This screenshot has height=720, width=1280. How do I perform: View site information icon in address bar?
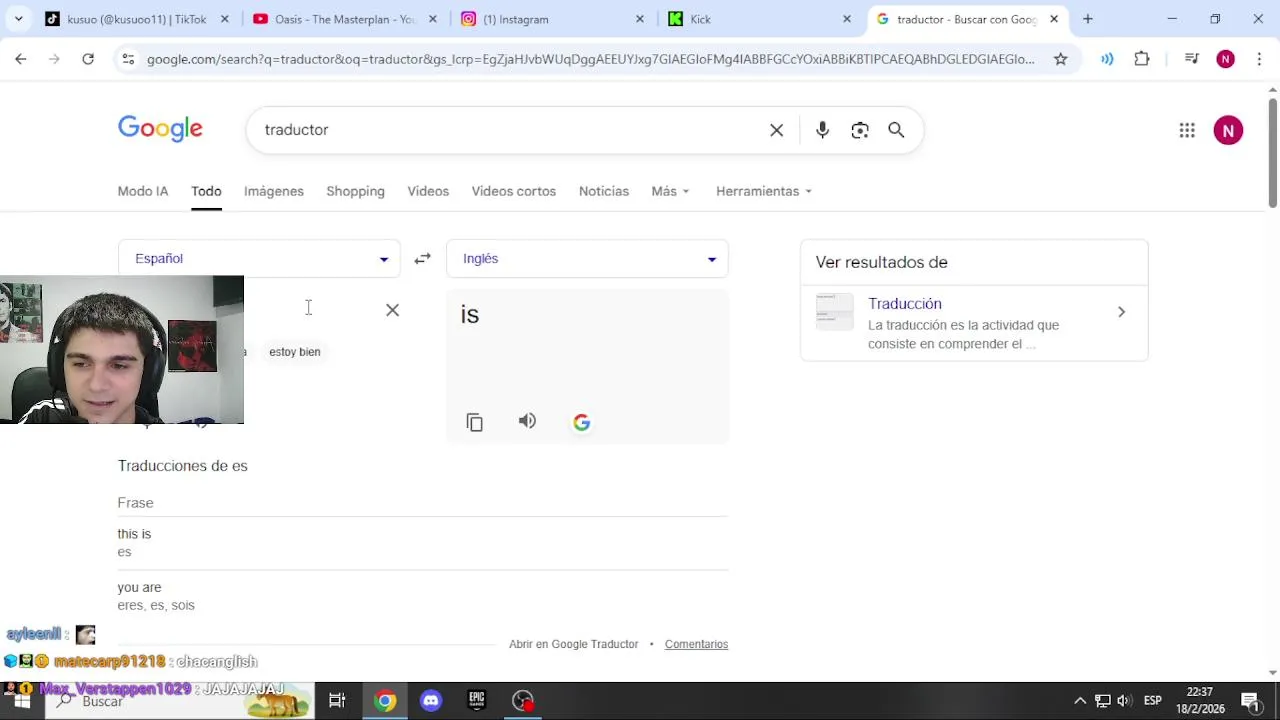pyautogui.click(x=128, y=59)
